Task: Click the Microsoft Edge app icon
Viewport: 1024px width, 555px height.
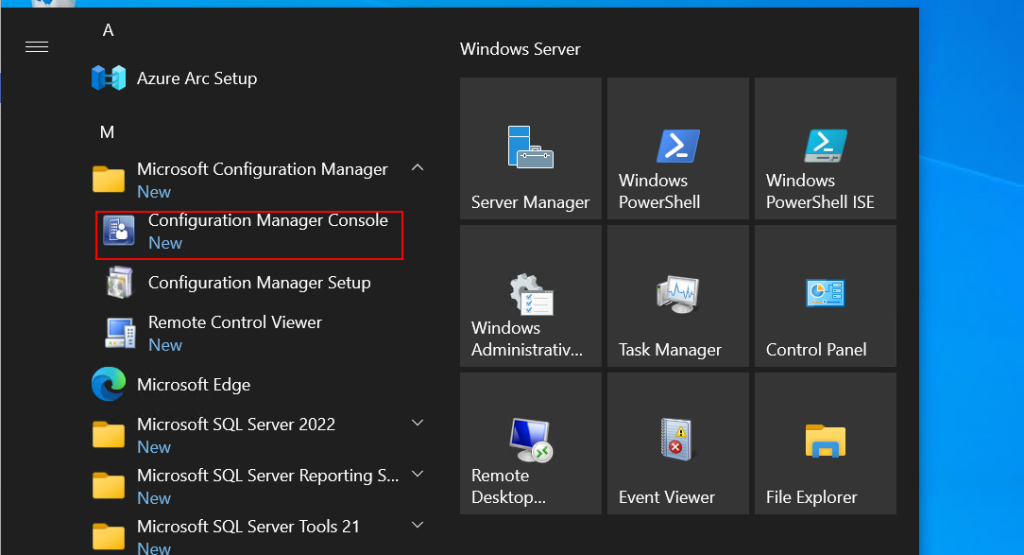Action: [x=108, y=384]
